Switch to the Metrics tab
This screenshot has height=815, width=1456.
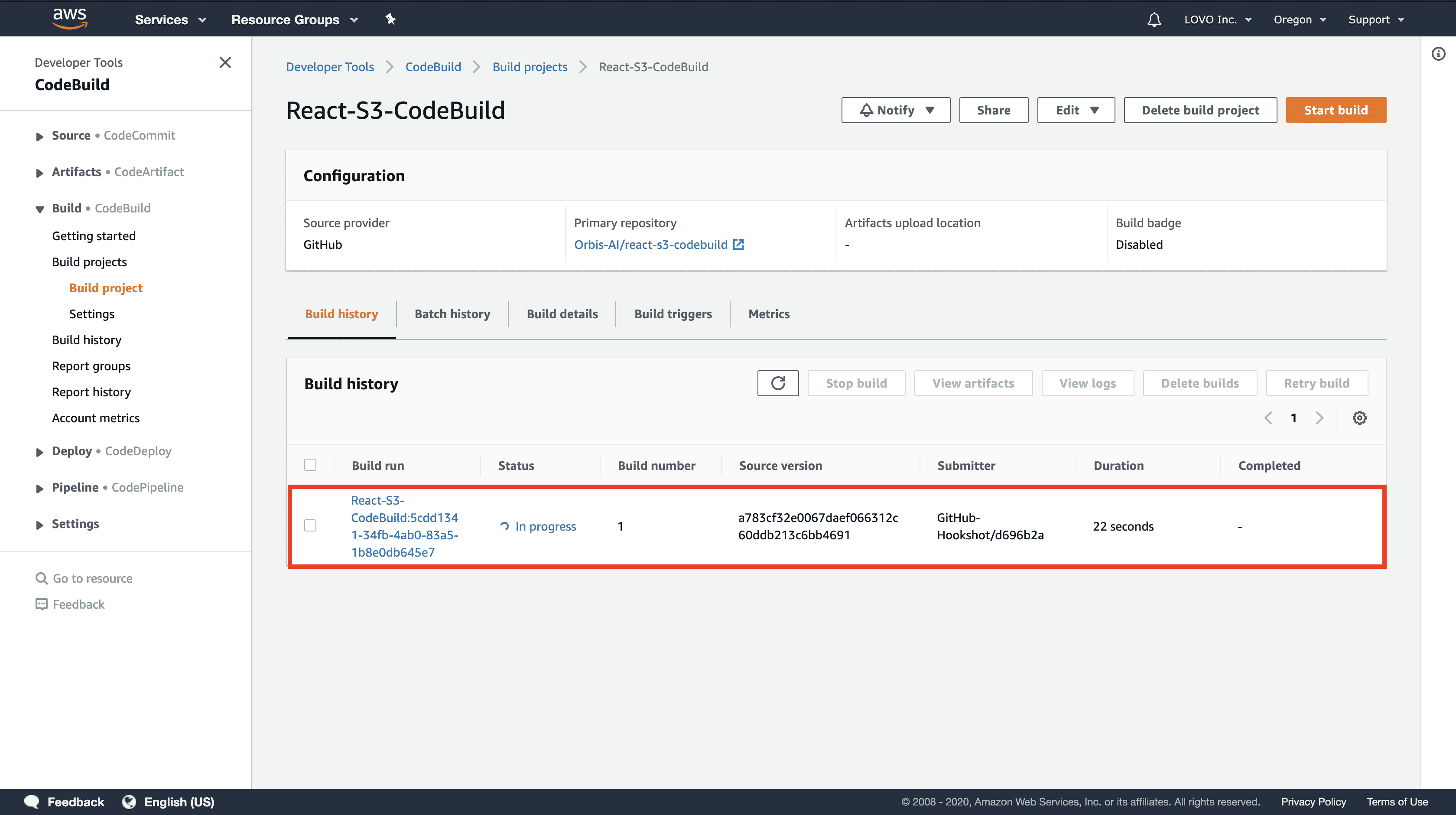[769, 314]
